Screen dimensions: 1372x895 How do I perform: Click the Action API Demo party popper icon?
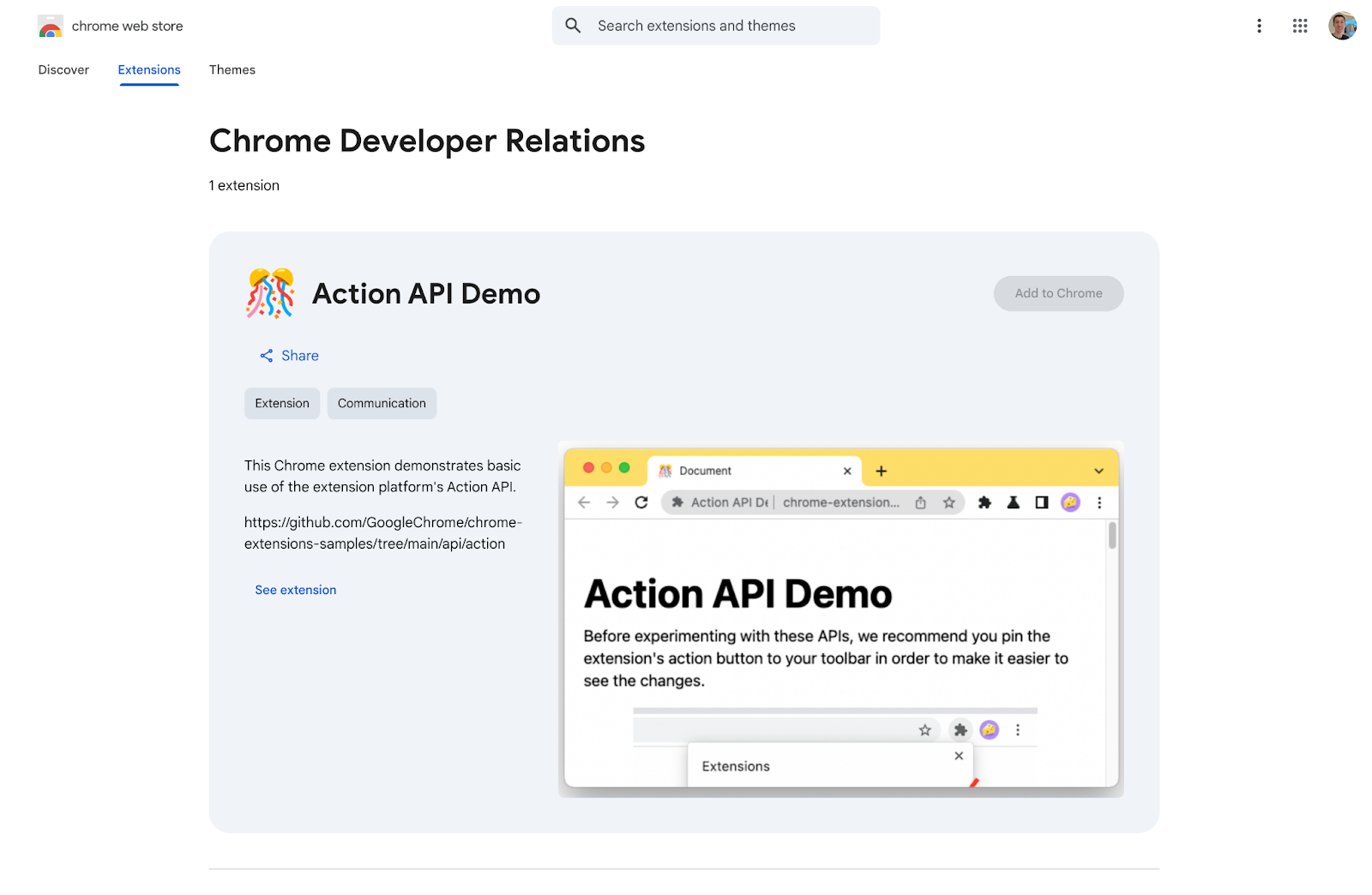(269, 293)
